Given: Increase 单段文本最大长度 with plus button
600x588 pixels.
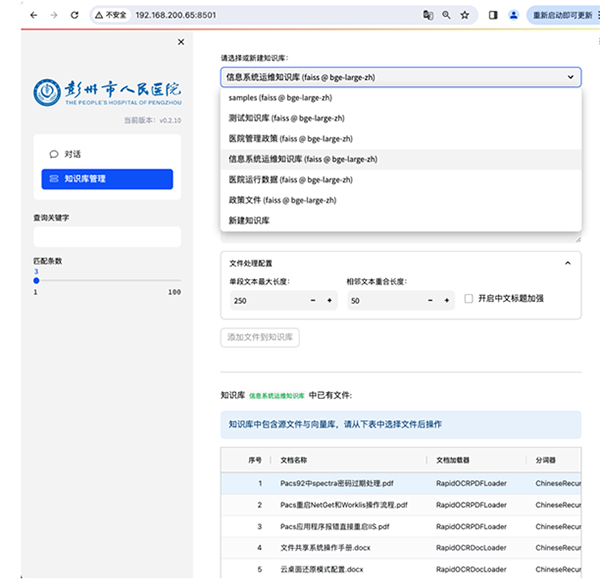Looking at the screenshot, I should tap(330, 300).
